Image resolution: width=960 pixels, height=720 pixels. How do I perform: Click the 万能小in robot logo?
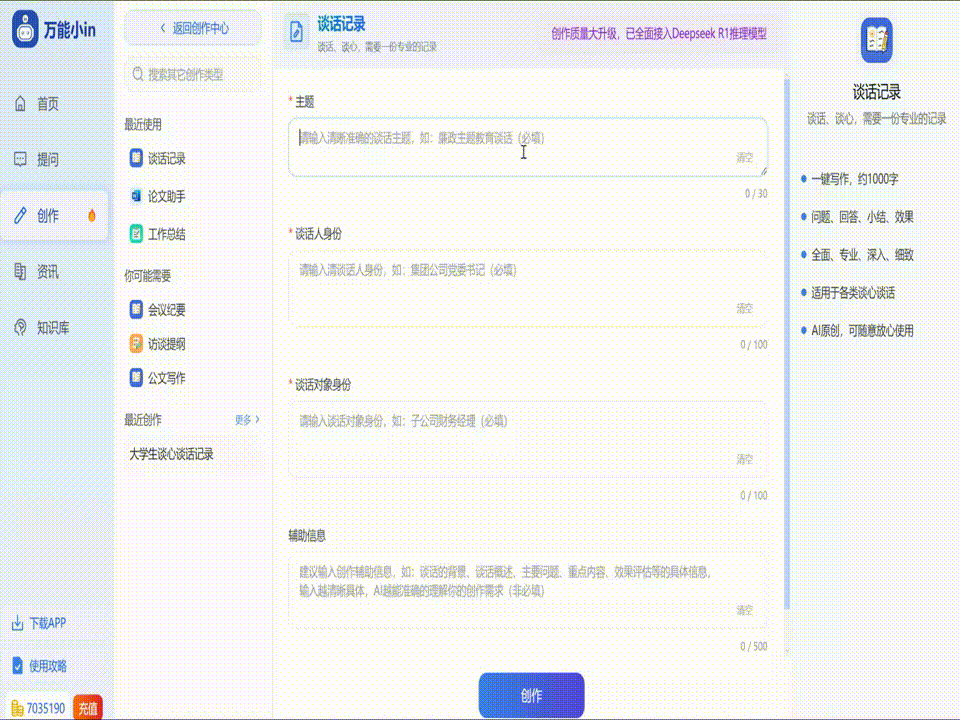25,29
